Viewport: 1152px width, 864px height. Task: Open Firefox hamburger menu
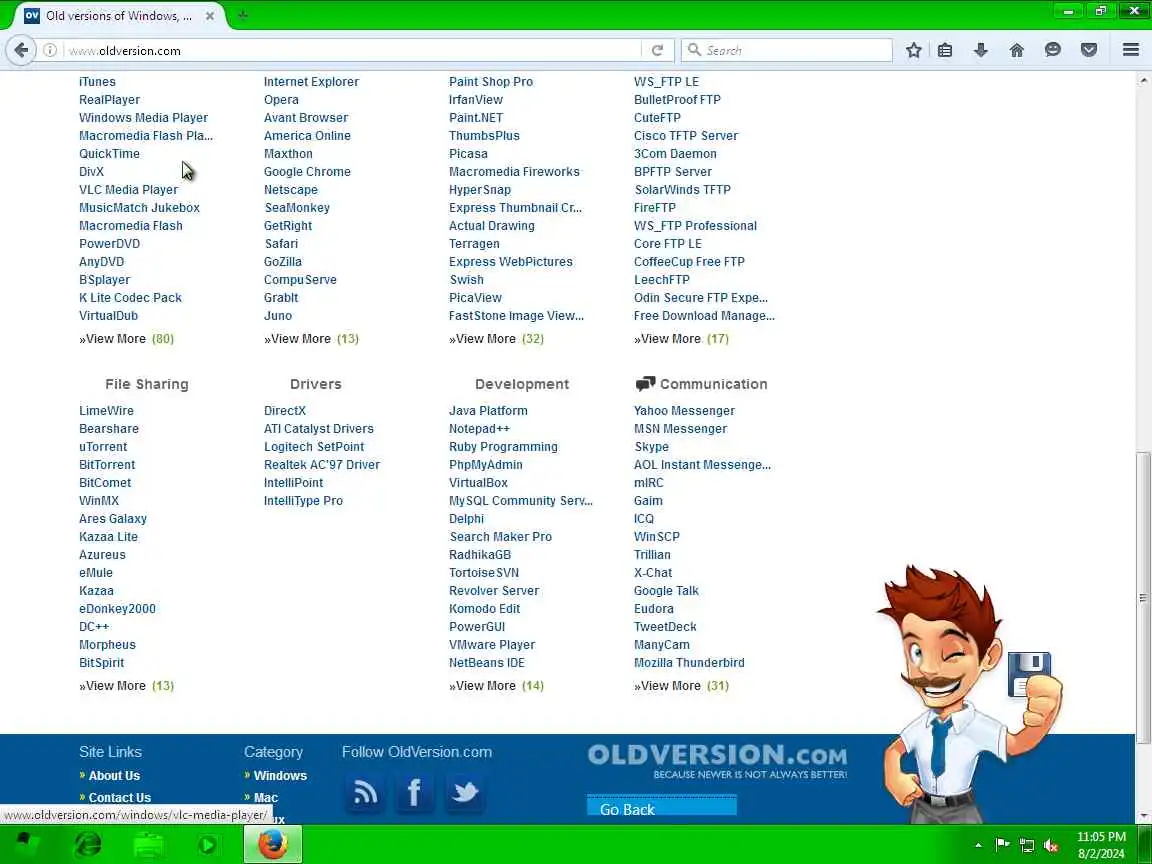point(1131,50)
